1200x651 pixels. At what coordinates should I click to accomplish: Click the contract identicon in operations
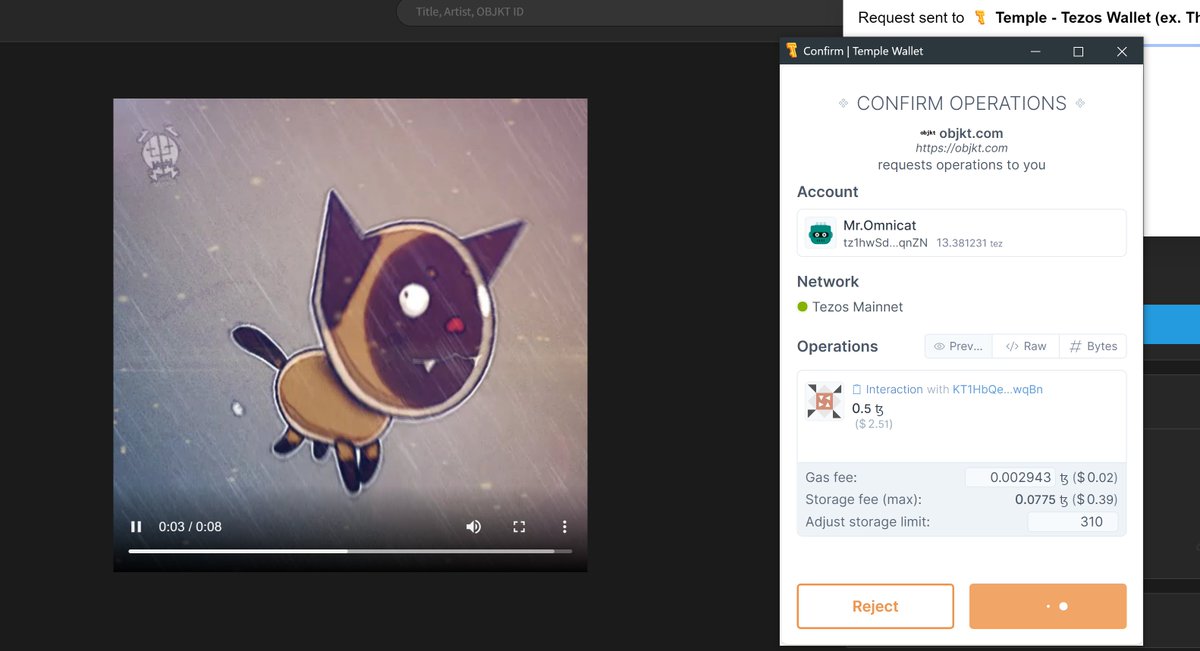825,401
